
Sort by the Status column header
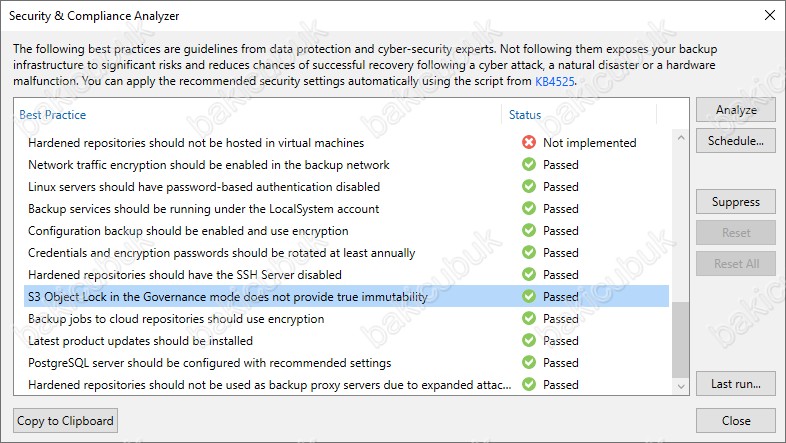(x=525, y=115)
